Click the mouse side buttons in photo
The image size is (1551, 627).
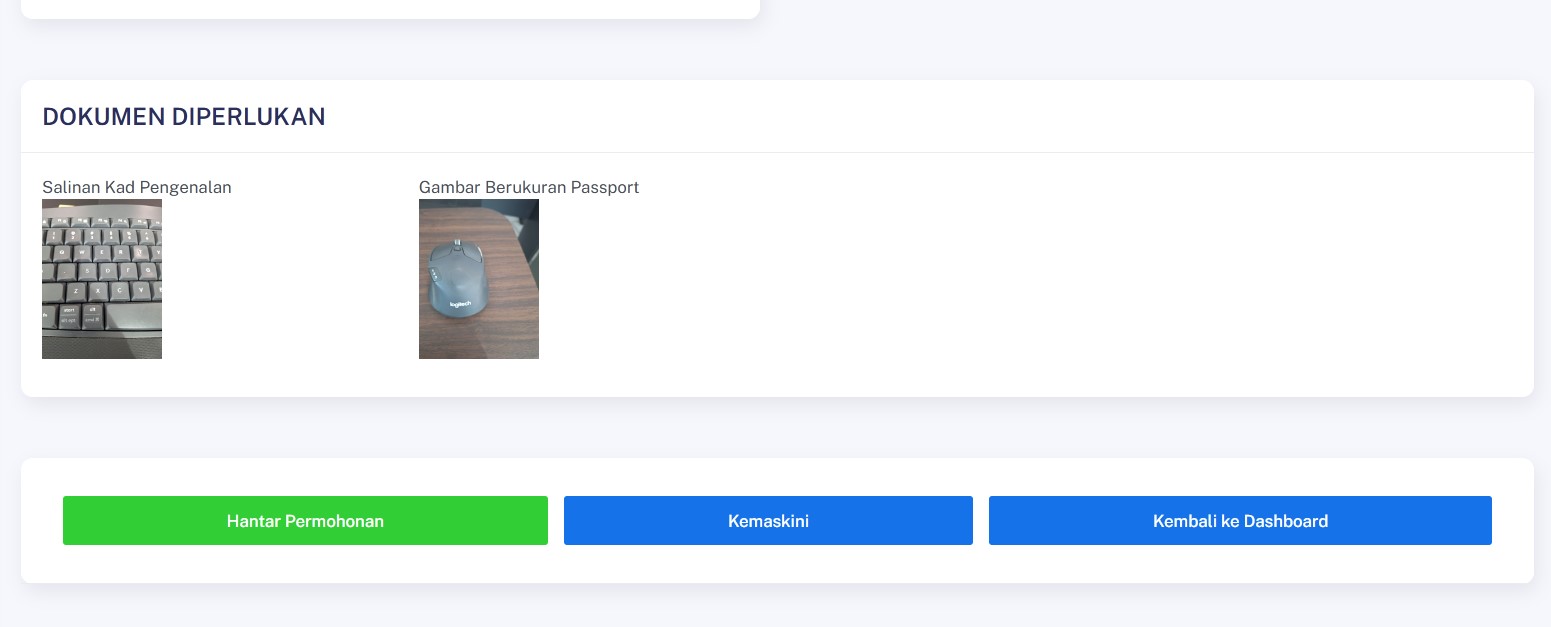(x=435, y=274)
